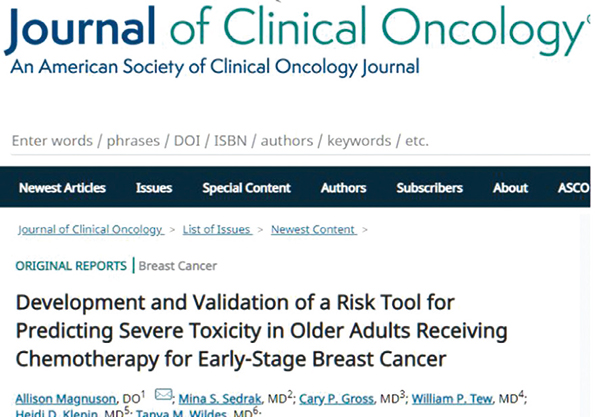The width and height of the screenshot is (600, 417).
Task: Open the Authors navigation item
Action: click(x=344, y=188)
